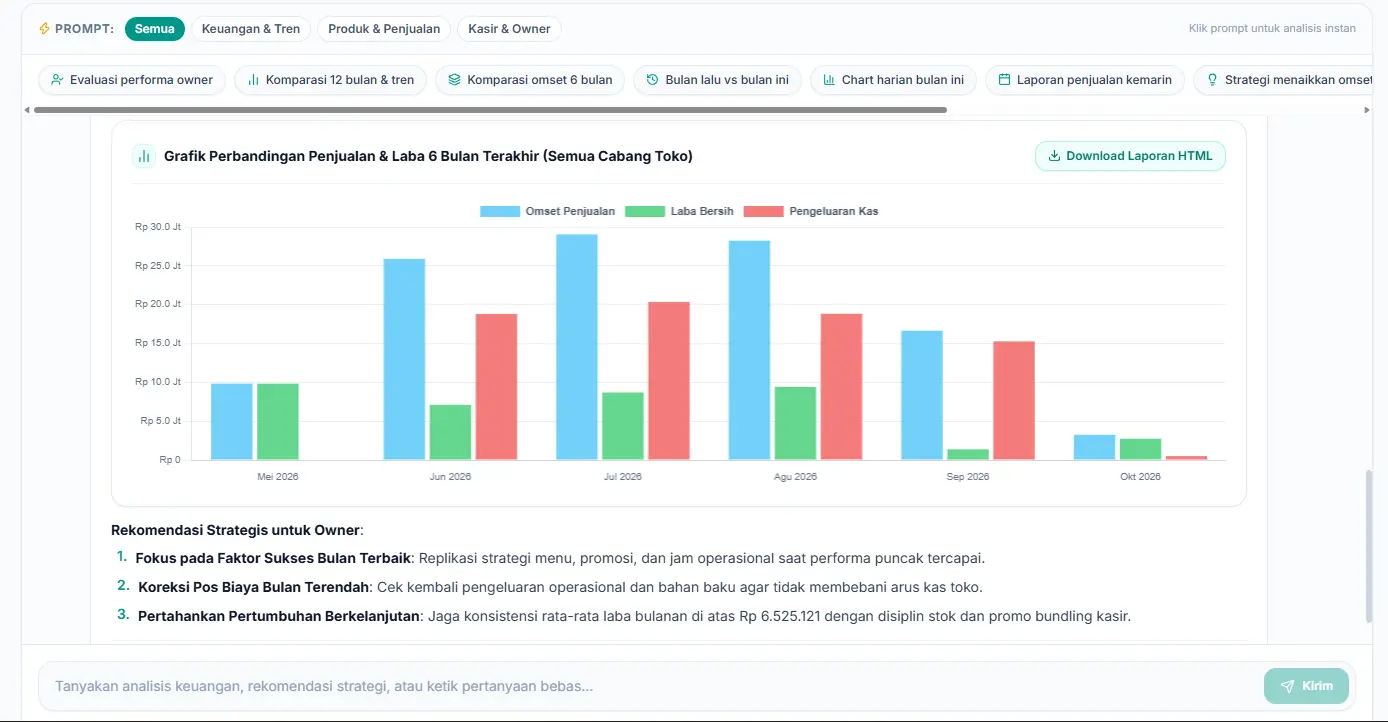Screen dimensions: 1388x722
Task: Click the "Okt 2026" axis label
Action: (1140, 477)
